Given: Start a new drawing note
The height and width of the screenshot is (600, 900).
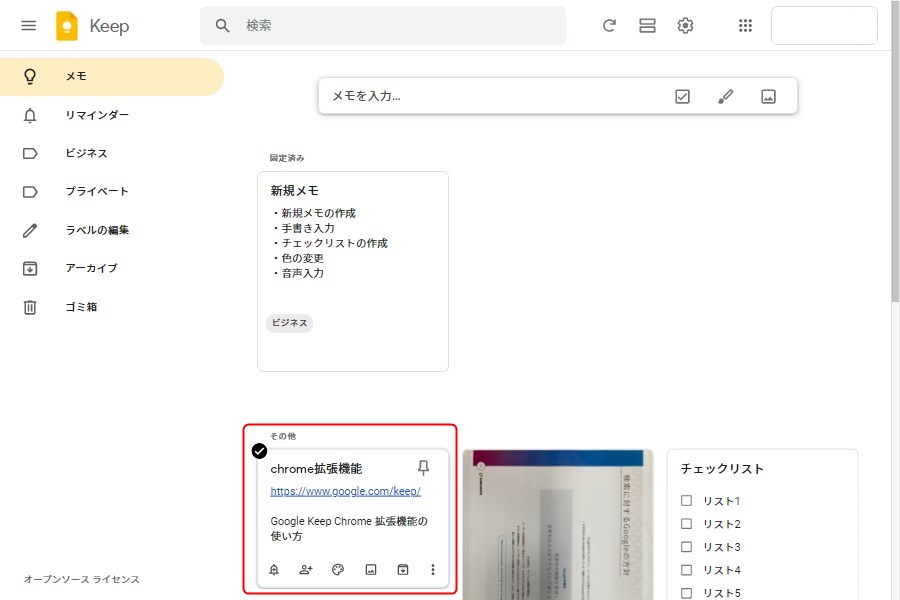Looking at the screenshot, I should point(726,97).
